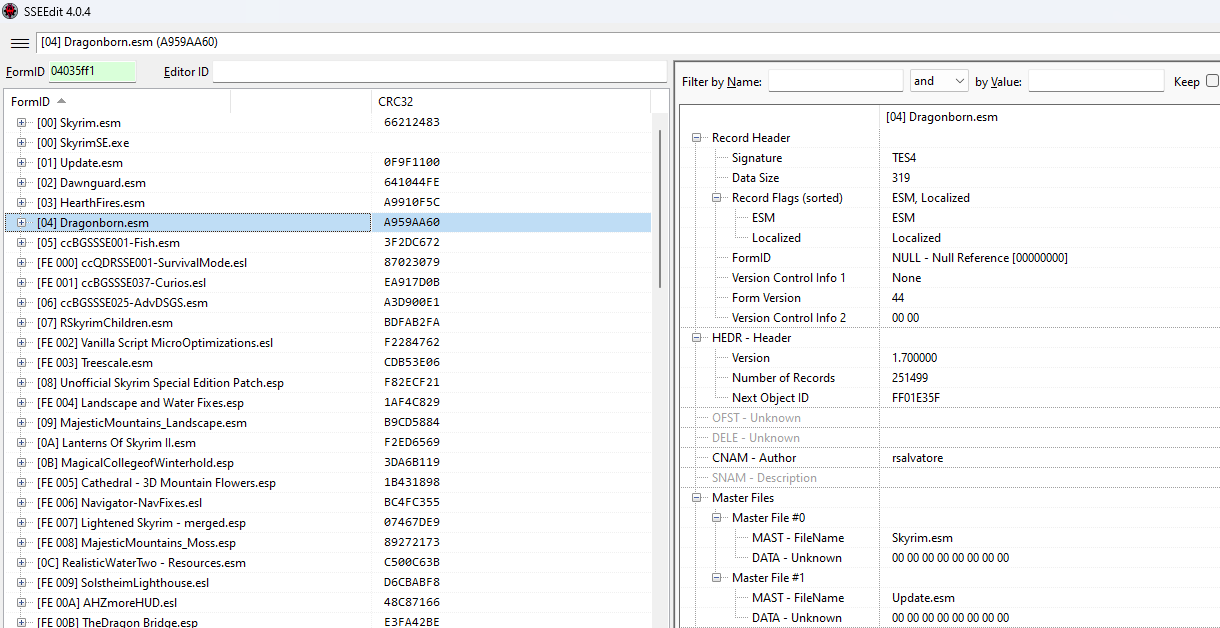Collapse the HEDR - Header section
Viewport: 1220px width, 628px height.
[696, 337]
